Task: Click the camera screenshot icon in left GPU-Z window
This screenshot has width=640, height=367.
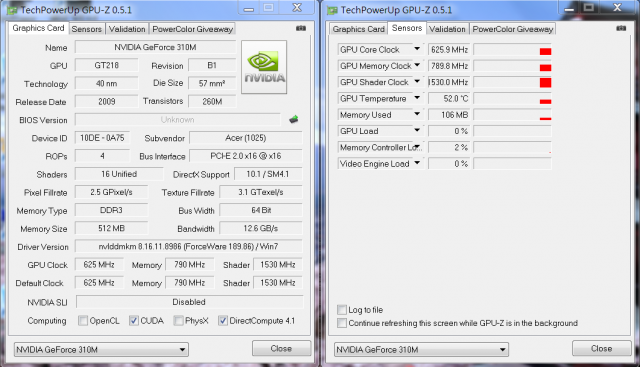Action: point(301,28)
